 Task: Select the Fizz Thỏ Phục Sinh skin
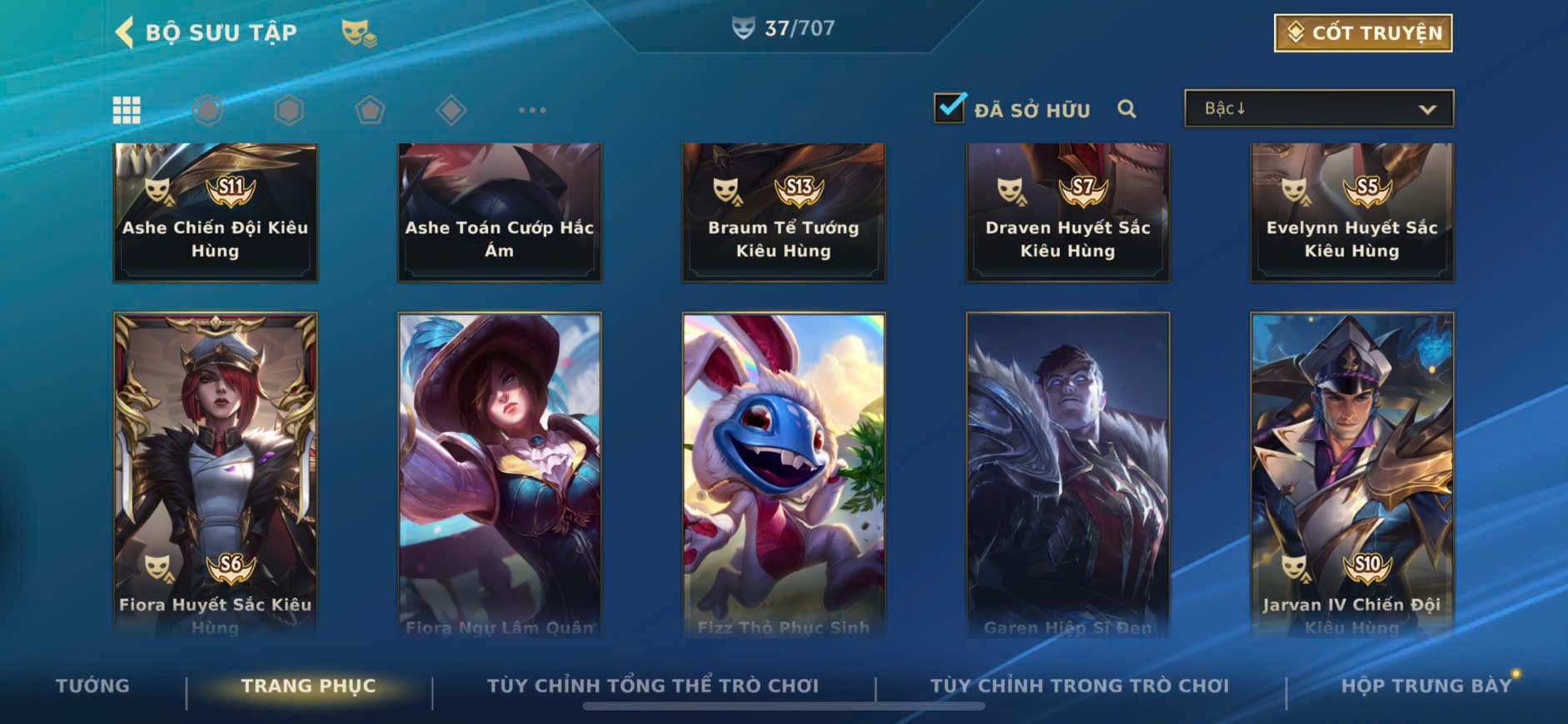point(784,475)
